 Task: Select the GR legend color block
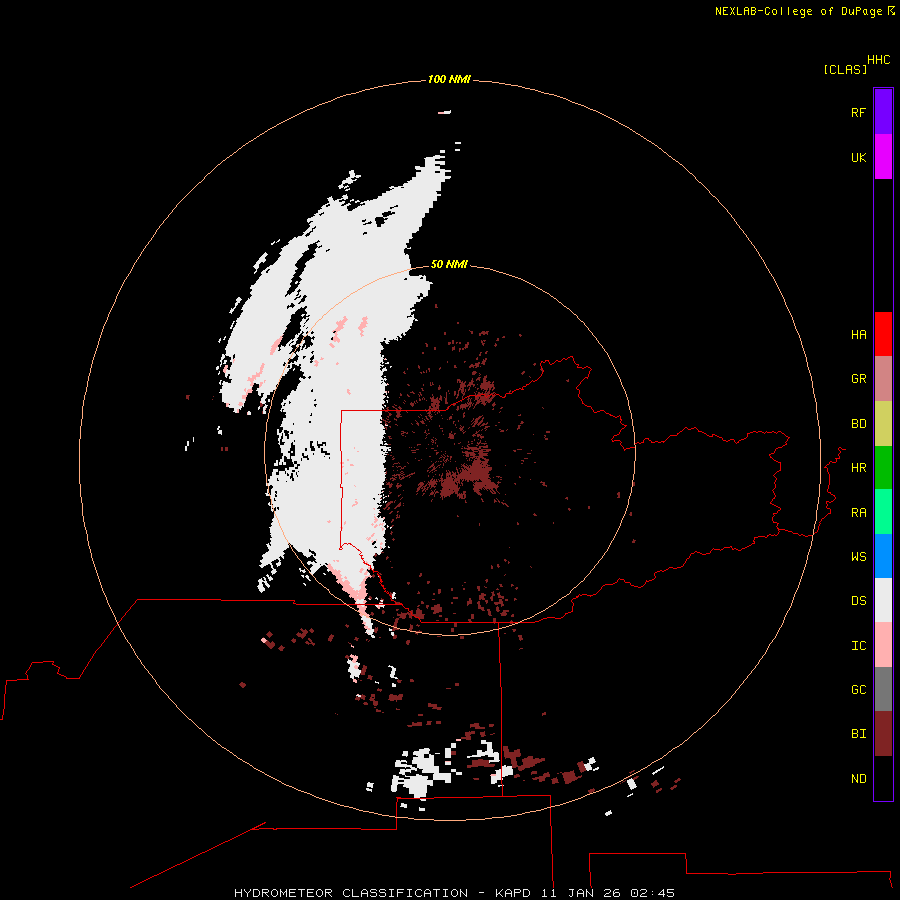tap(883, 379)
